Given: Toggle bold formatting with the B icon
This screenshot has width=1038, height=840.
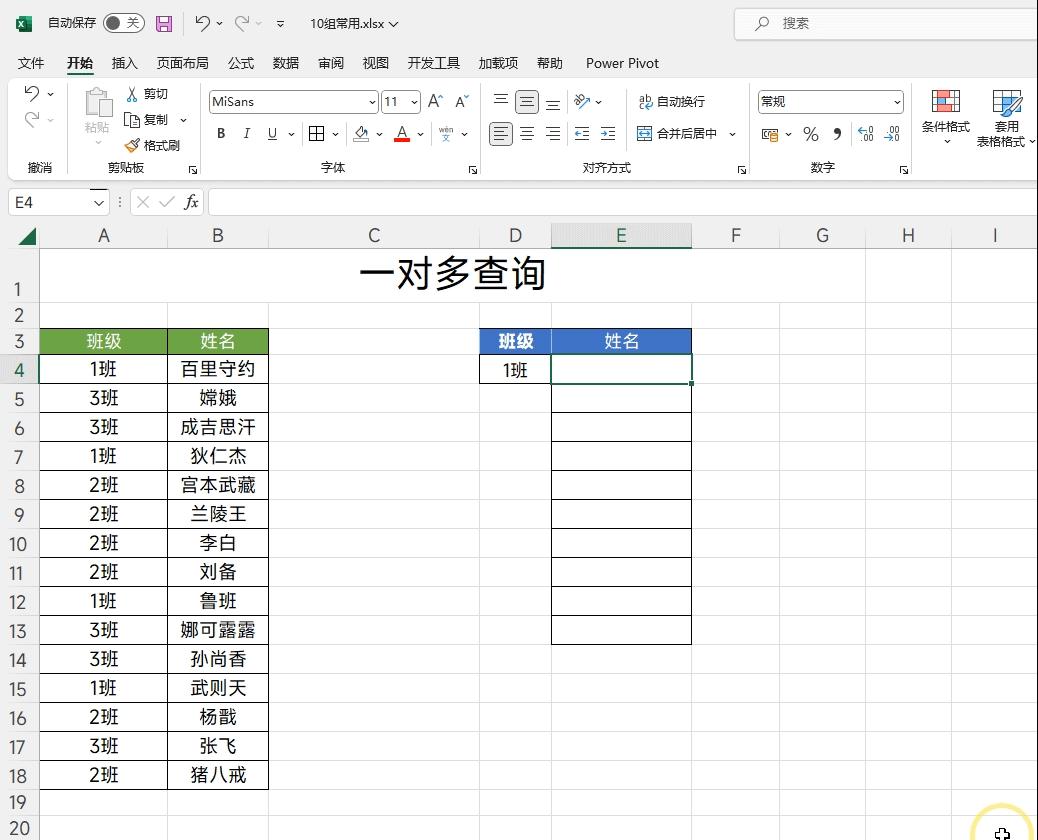Looking at the screenshot, I should (220, 133).
